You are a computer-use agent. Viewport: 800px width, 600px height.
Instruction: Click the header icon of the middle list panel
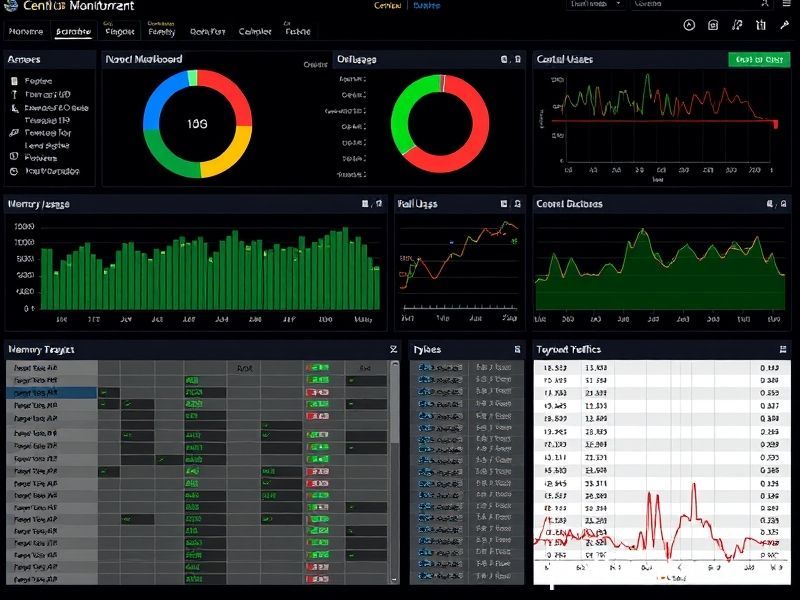(x=517, y=349)
